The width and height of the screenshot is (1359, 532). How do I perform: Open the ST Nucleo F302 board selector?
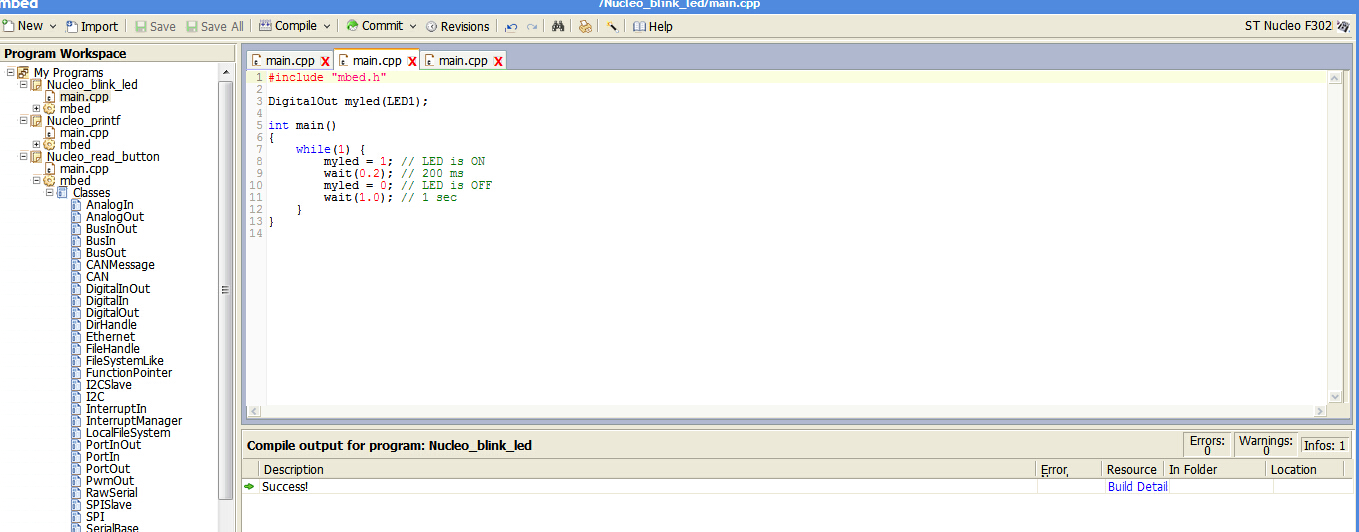[1296, 26]
